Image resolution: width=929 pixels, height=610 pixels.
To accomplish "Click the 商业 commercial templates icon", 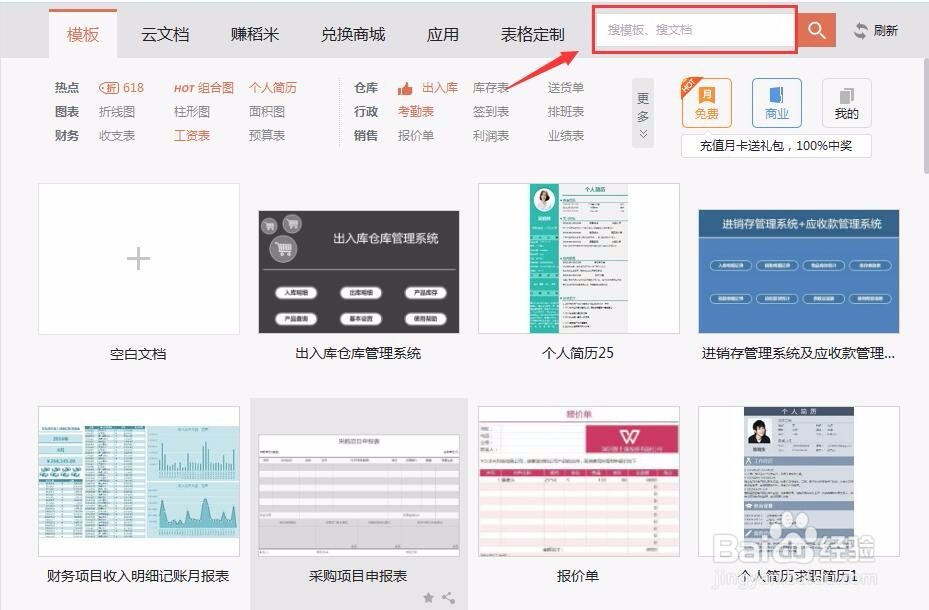I will tap(776, 101).
